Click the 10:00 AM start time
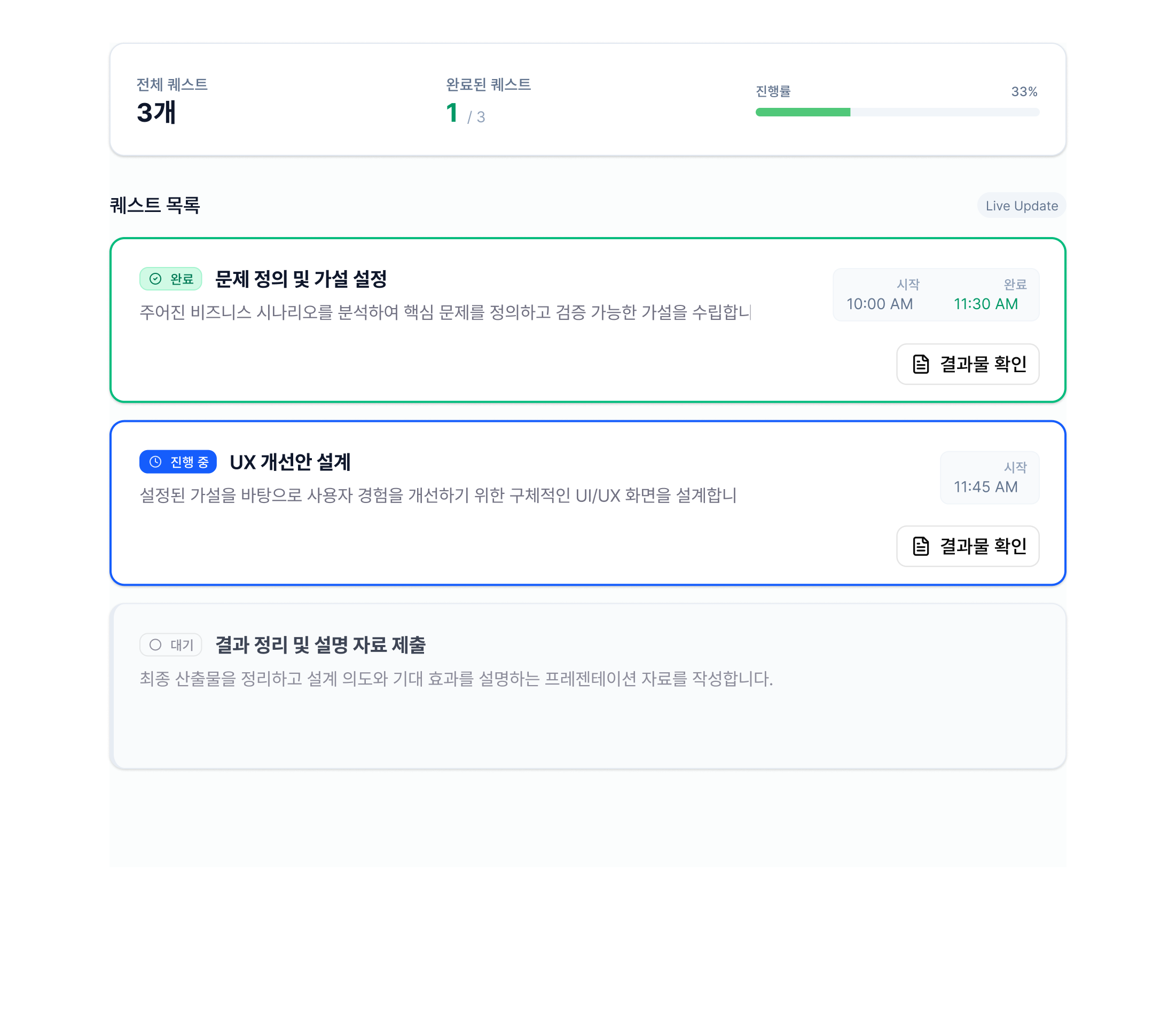 (x=880, y=304)
